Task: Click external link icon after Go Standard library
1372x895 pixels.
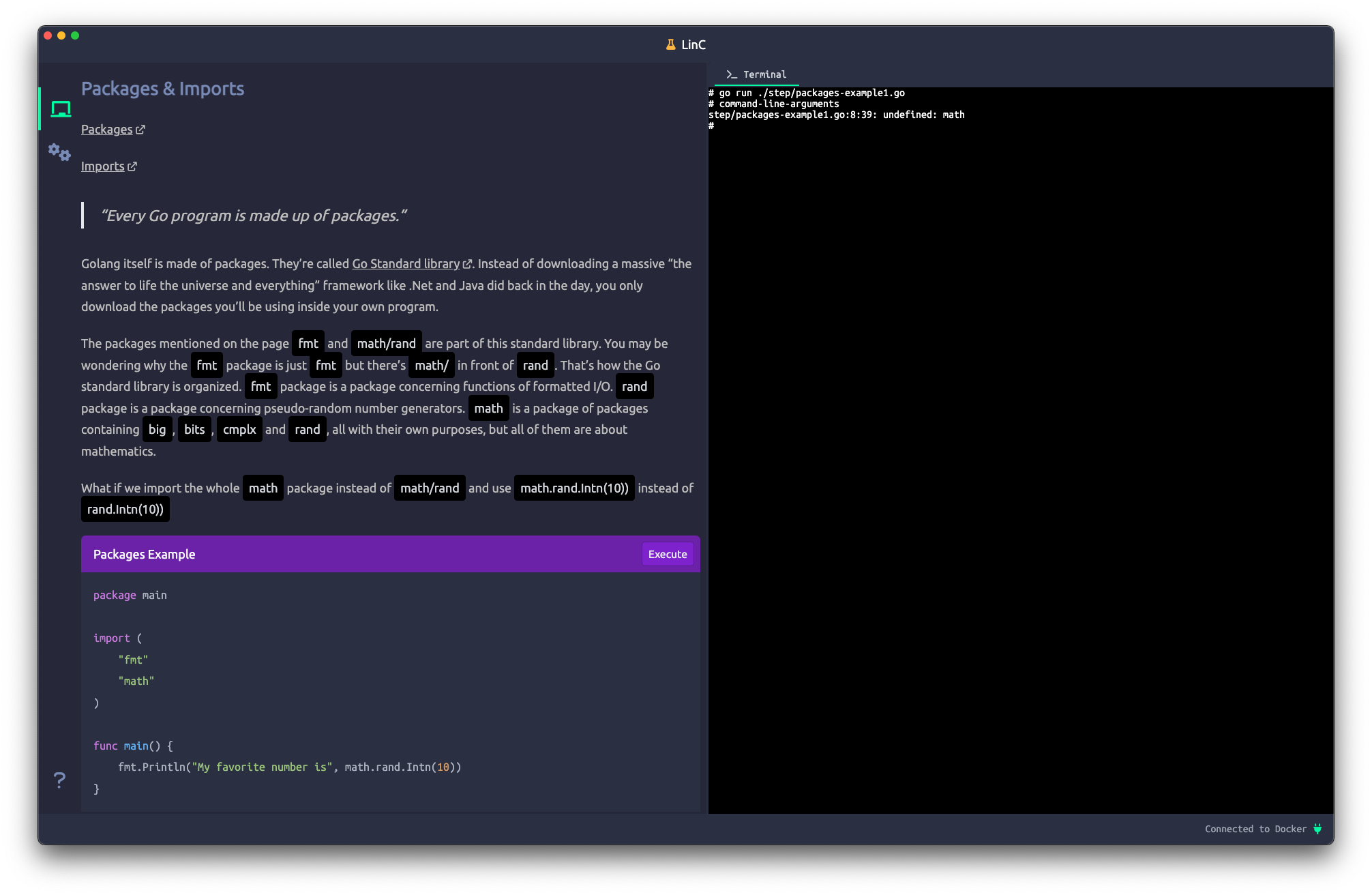Action: pyautogui.click(x=467, y=264)
